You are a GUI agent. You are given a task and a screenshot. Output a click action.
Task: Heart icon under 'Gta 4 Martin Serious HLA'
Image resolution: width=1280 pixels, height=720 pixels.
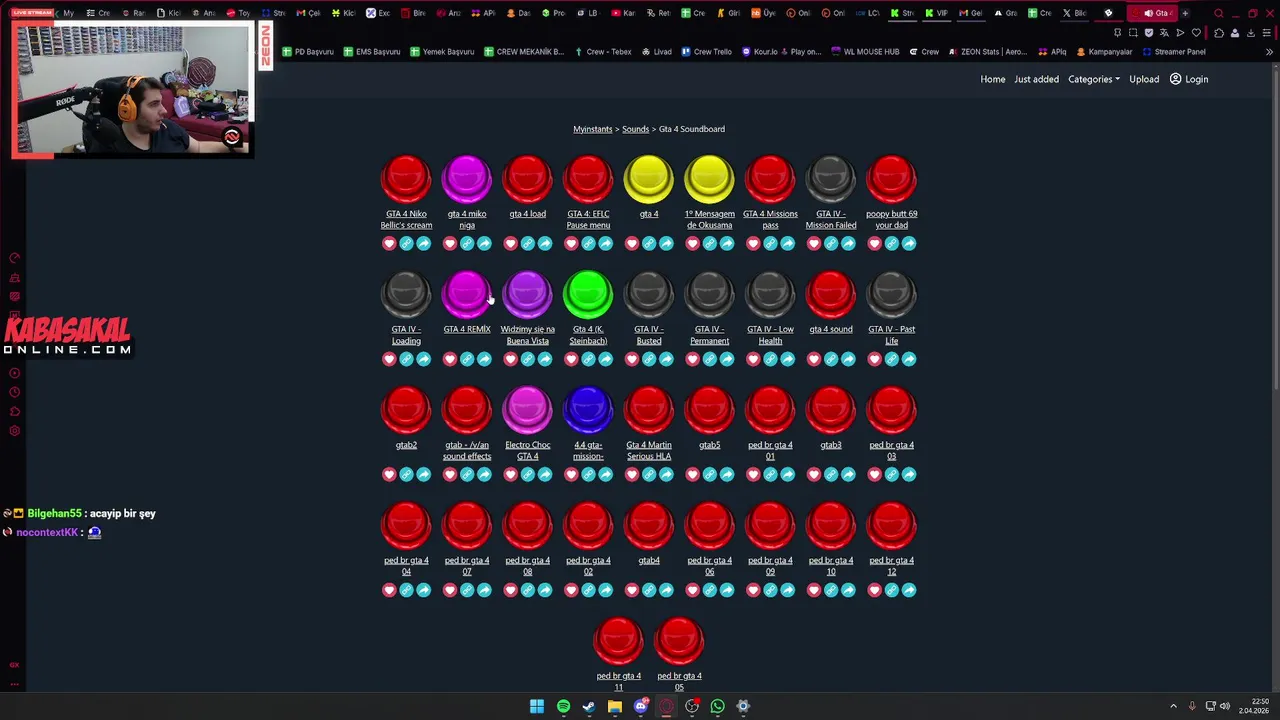tap(632, 475)
